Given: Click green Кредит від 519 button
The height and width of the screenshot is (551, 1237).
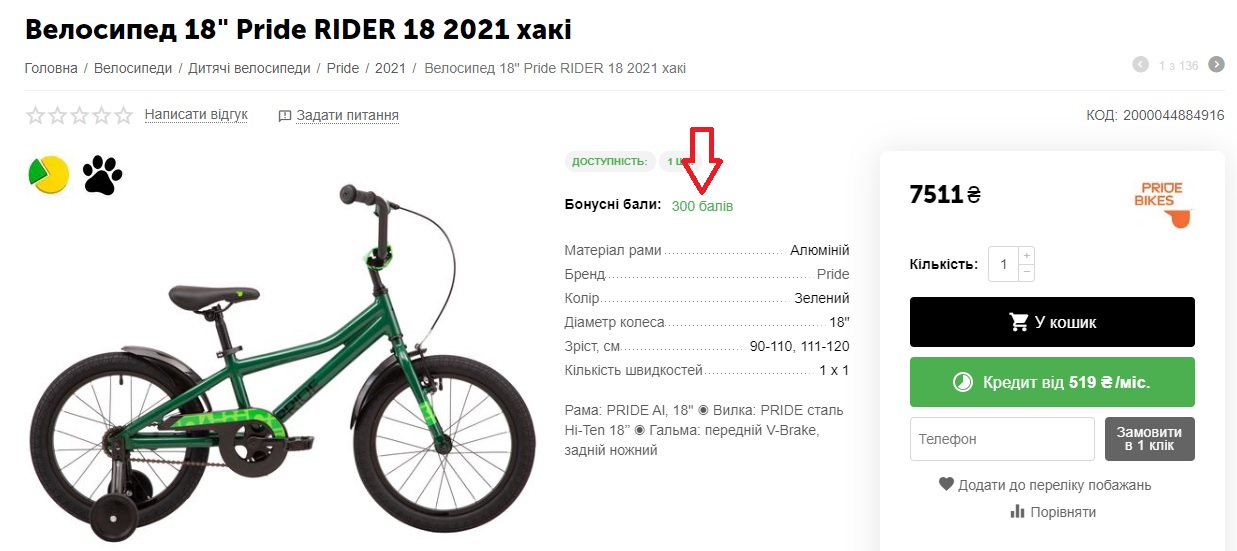Looking at the screenshot, I should tap(1052, 382).
